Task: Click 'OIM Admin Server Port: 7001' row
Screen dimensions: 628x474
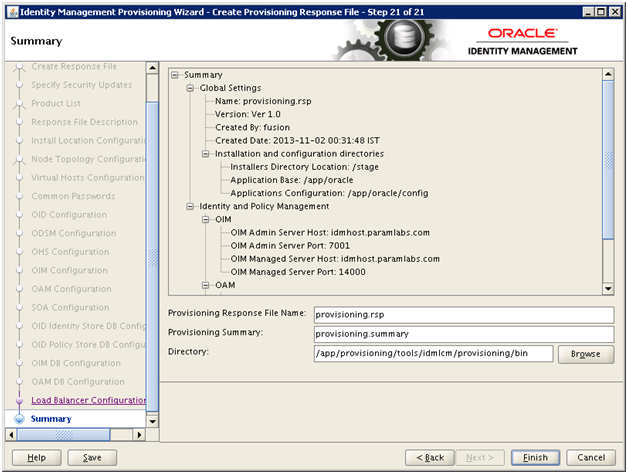Action: tap(290, 246)
